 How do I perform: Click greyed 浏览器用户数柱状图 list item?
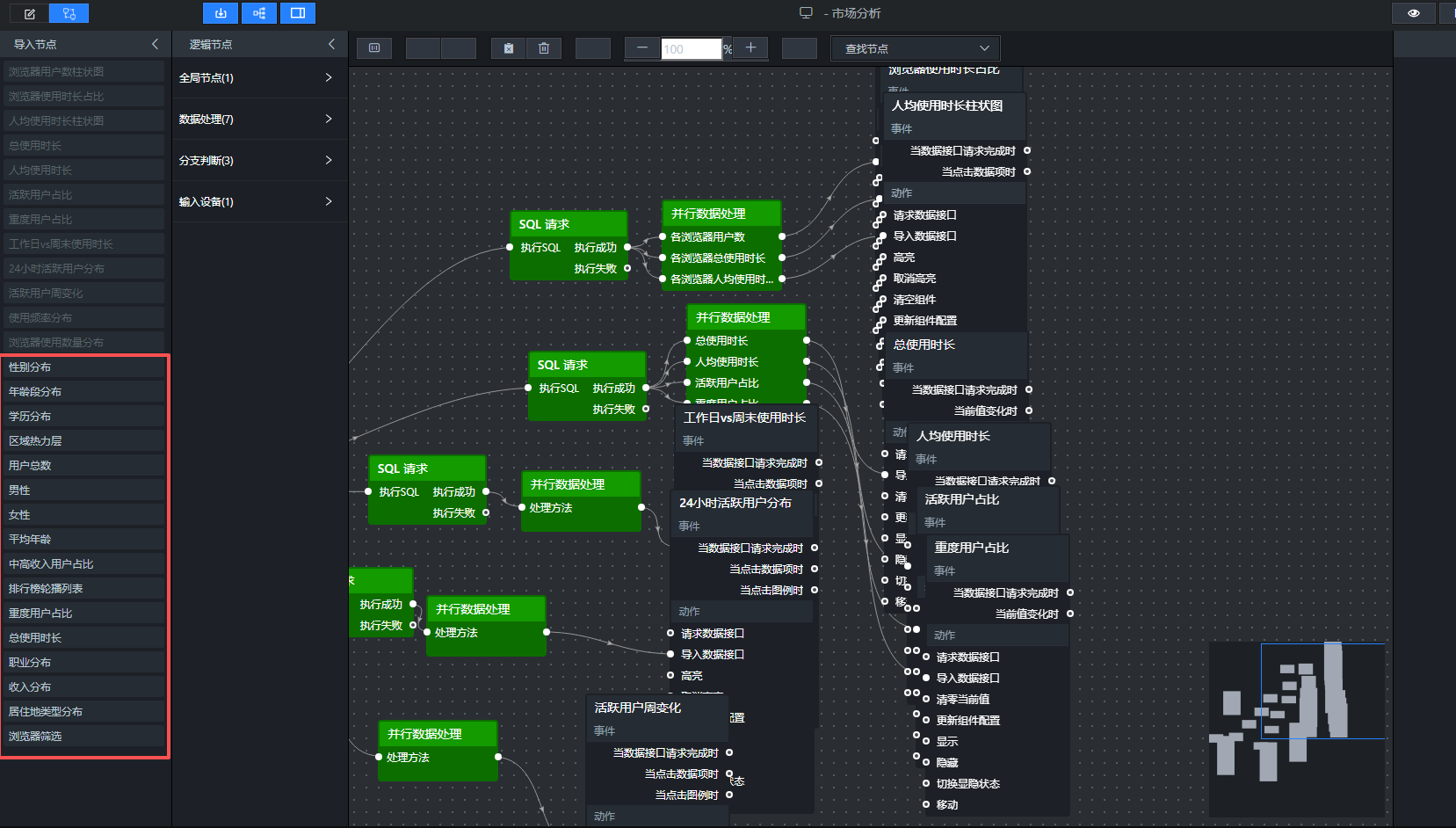(84, 72)
